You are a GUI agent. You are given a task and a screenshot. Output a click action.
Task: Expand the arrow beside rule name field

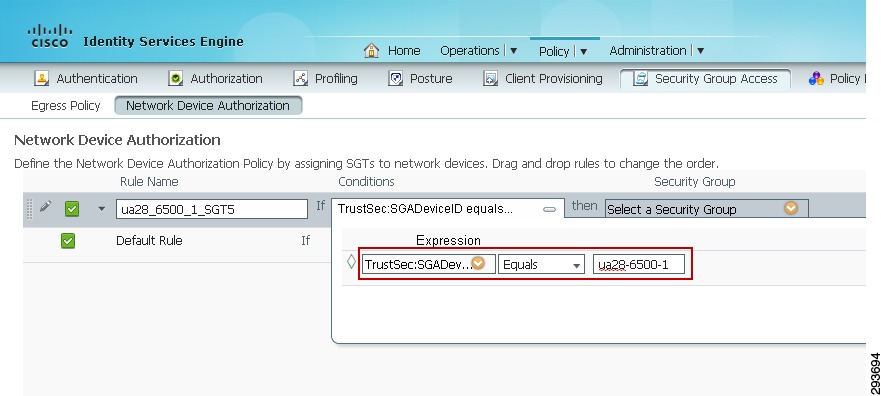pyautogui.click(x=102, y=209)
